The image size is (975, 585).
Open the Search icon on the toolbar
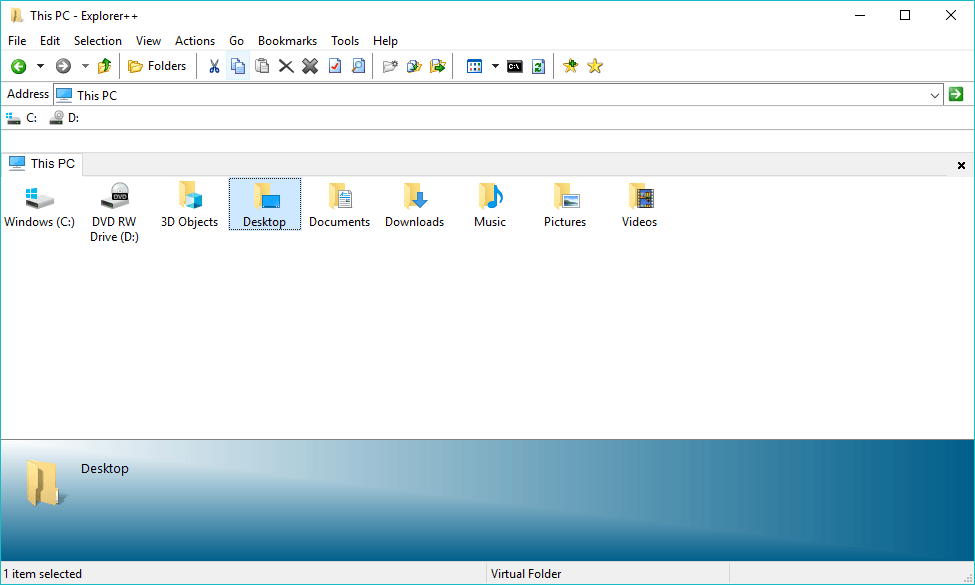358,66
